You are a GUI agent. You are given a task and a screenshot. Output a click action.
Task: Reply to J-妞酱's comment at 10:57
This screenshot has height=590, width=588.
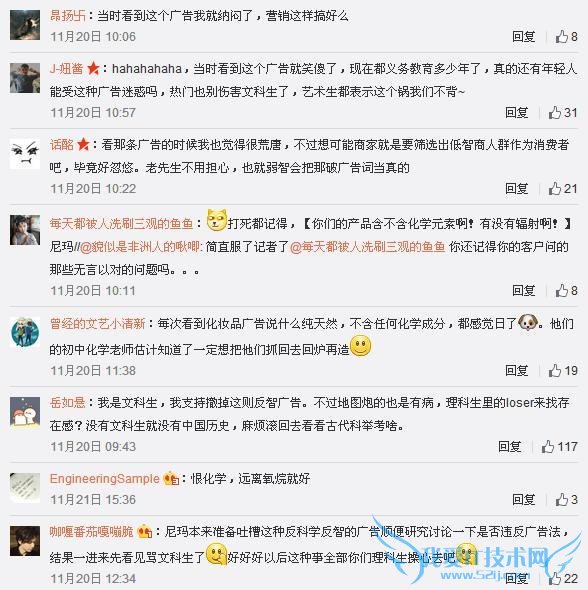pyautogui.click(x=516, y=113)
